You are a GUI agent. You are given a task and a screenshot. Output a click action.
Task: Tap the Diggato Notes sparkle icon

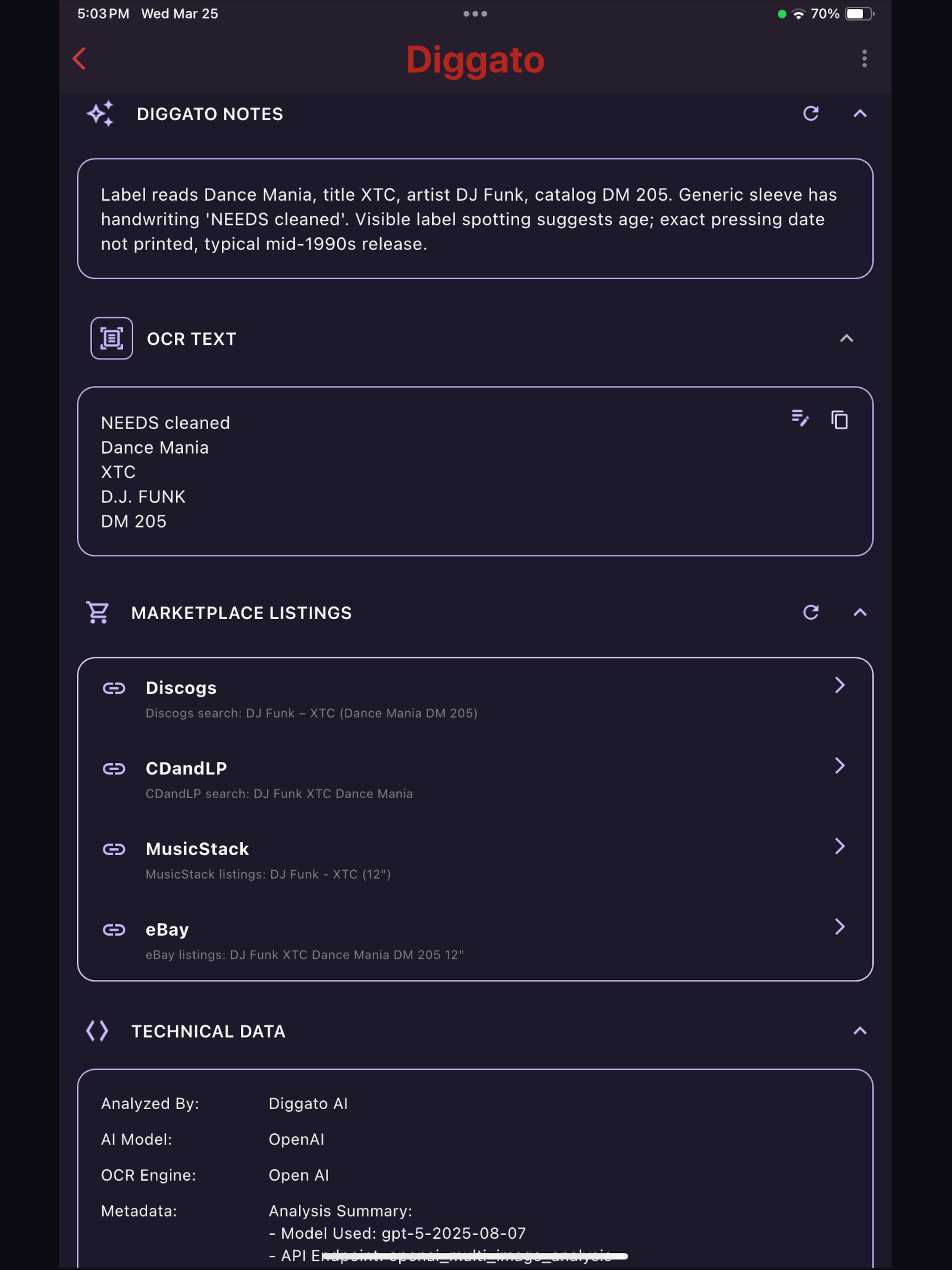(x=100, y=114)
